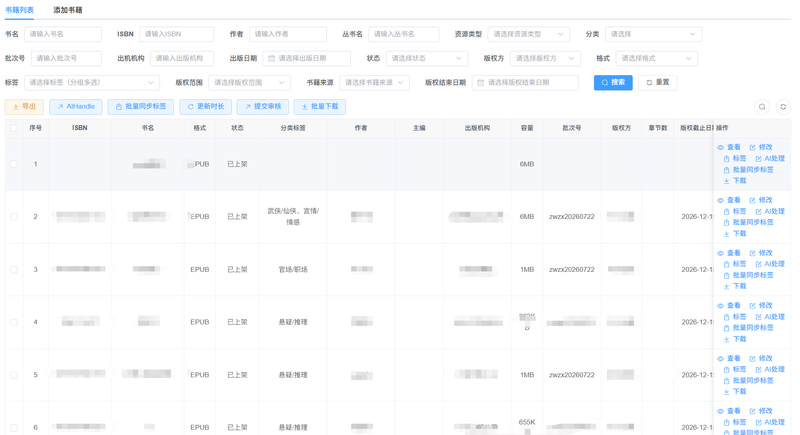
Task: Check the checkbox for row 1
Action: [x=14, y=164]
